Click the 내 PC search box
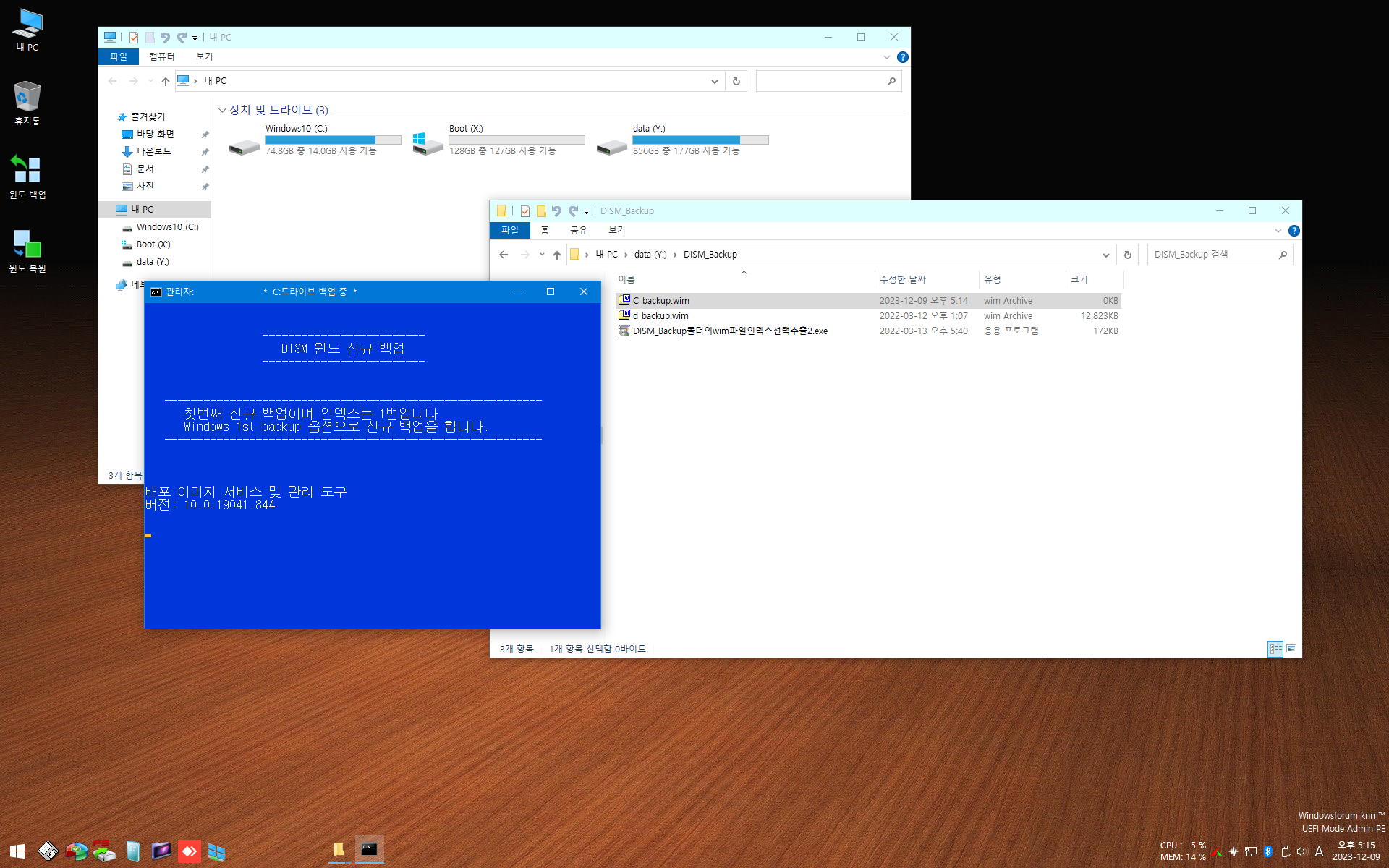This screenshot has height=868, width=1389. (x=828, y=81)
